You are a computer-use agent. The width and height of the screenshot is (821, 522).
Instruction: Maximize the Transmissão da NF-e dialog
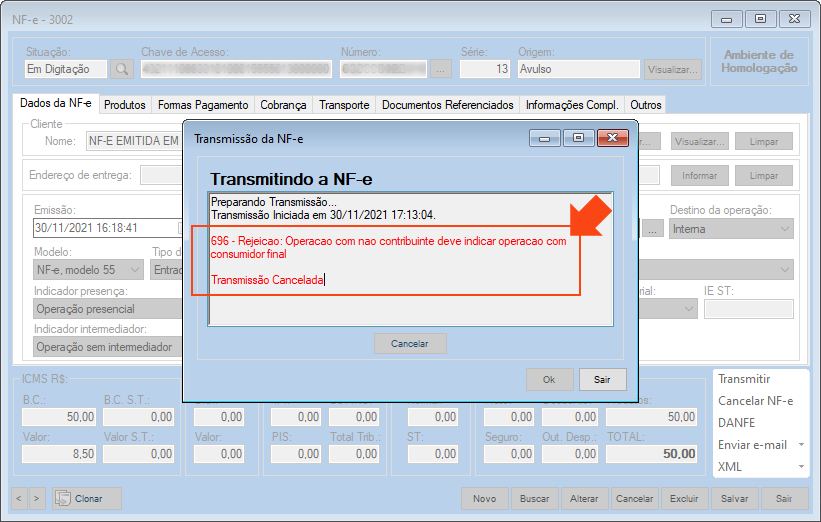[x=578, y=139]
